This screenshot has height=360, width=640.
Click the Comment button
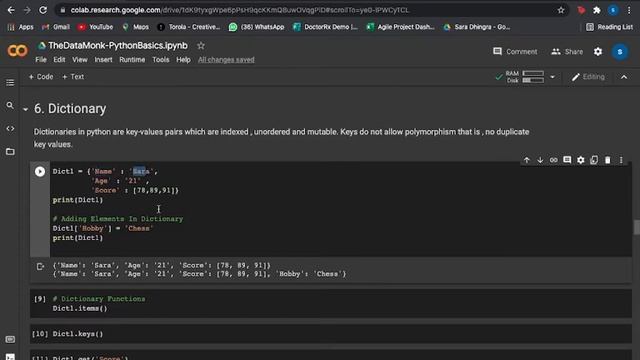(x=515, y=51)
